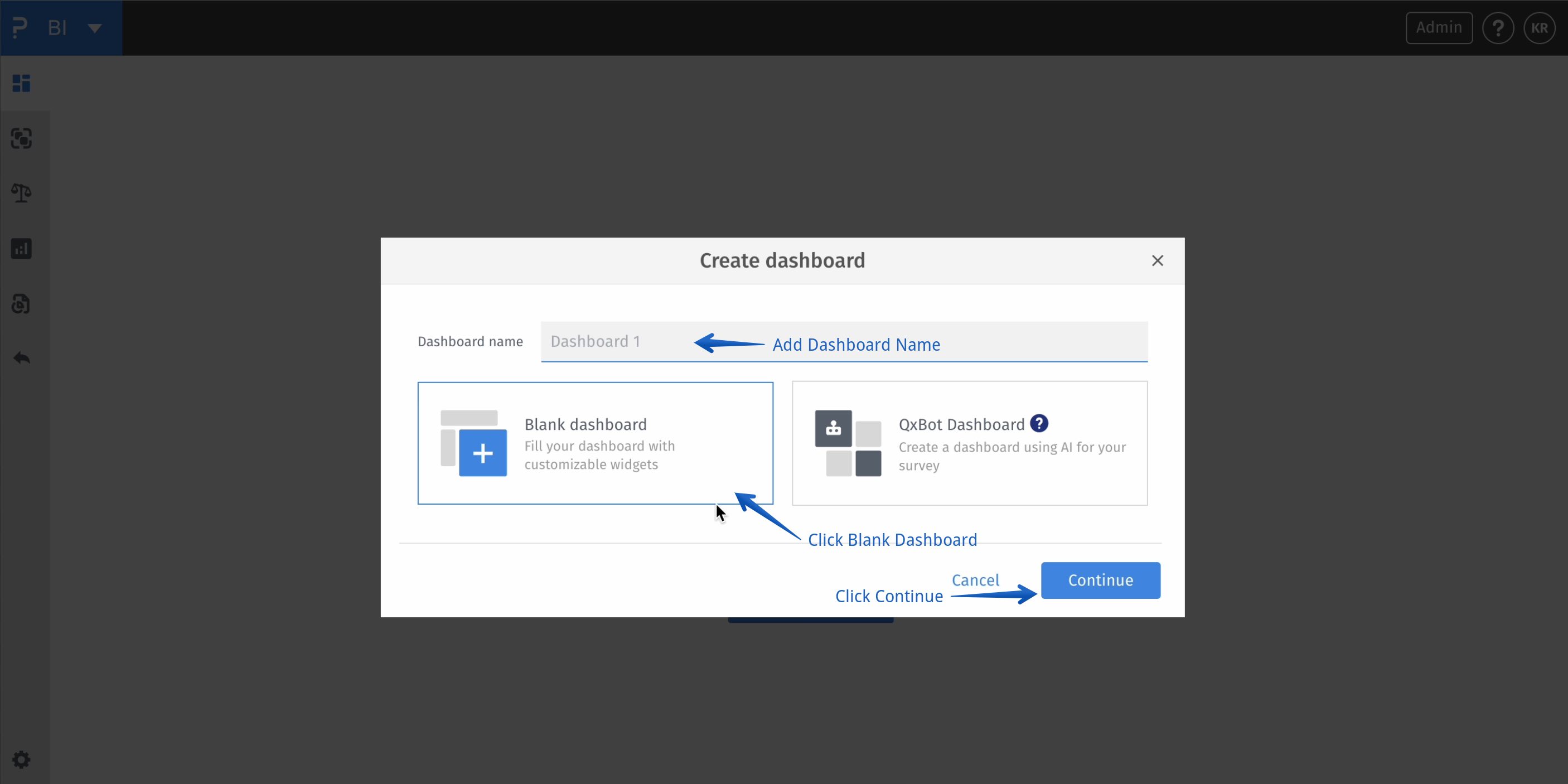Open the KR user avatar menu

(1539, 28)
